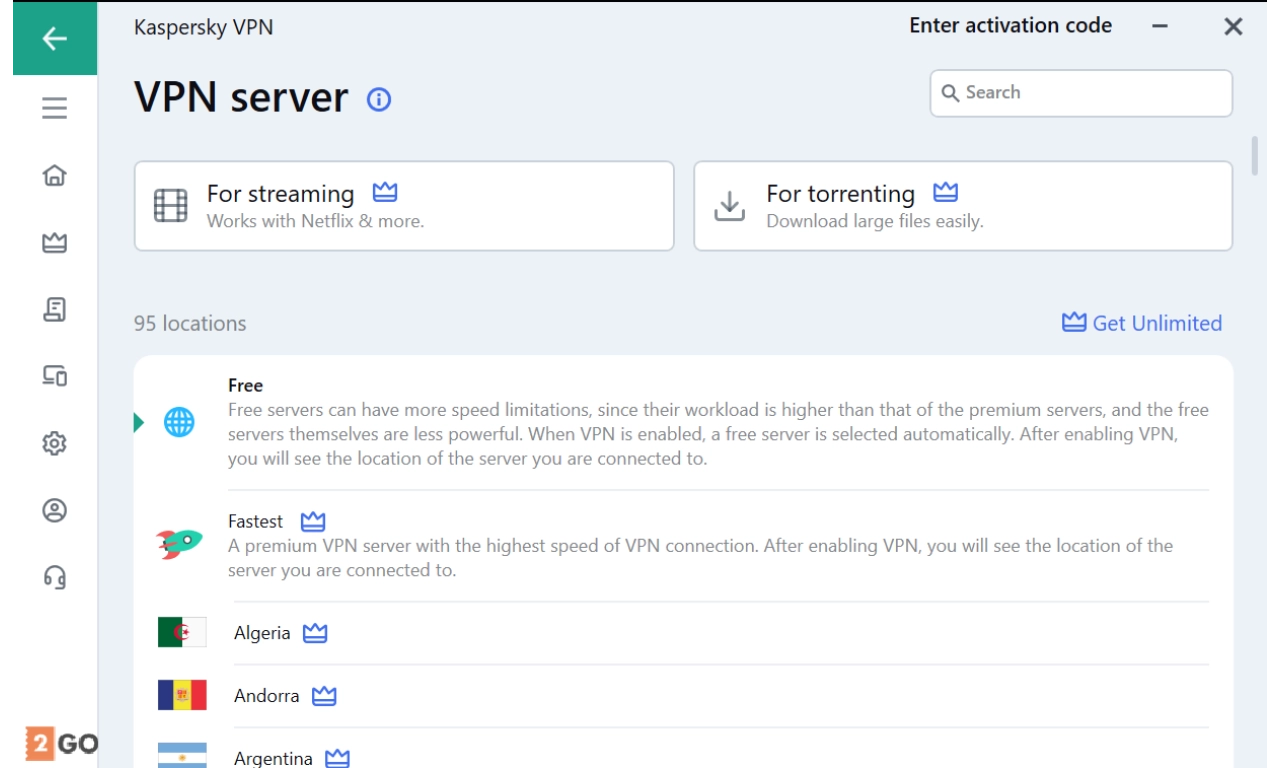This screenshot has width=1280, height=768.
Task: Click the info icon beside VPN server
Action: (379, 99)
